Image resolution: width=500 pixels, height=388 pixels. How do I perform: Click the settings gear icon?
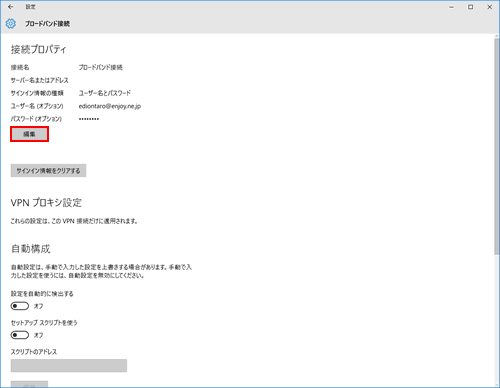(x=11, y=24)
